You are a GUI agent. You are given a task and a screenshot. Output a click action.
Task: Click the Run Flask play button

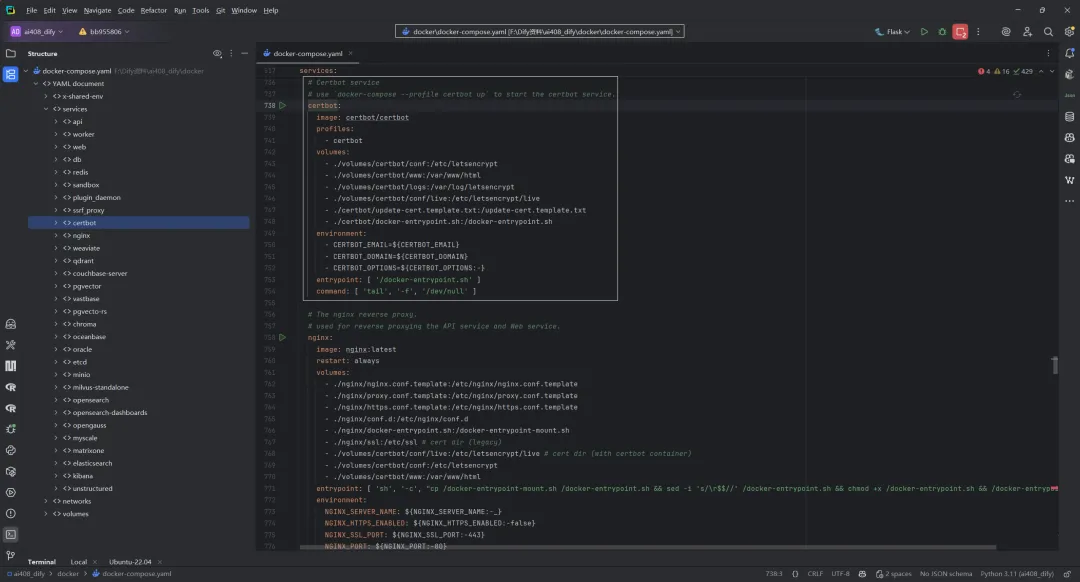(924, 32)
